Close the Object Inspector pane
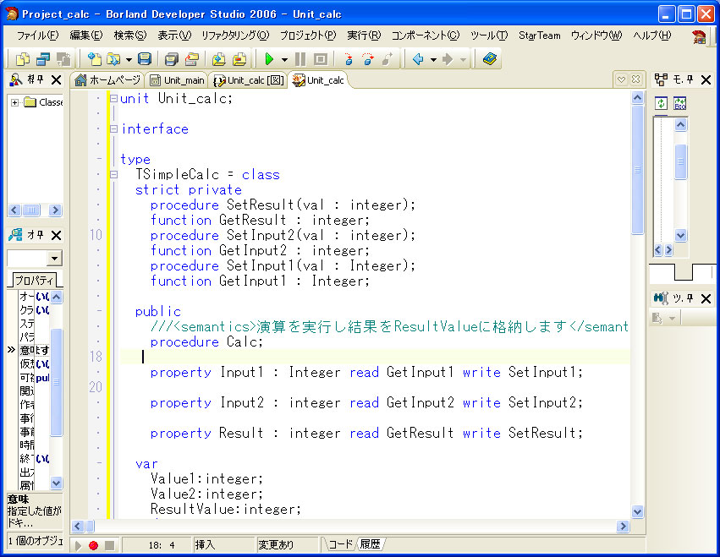The height and width of the screenshot is (557, 720). 56,235
